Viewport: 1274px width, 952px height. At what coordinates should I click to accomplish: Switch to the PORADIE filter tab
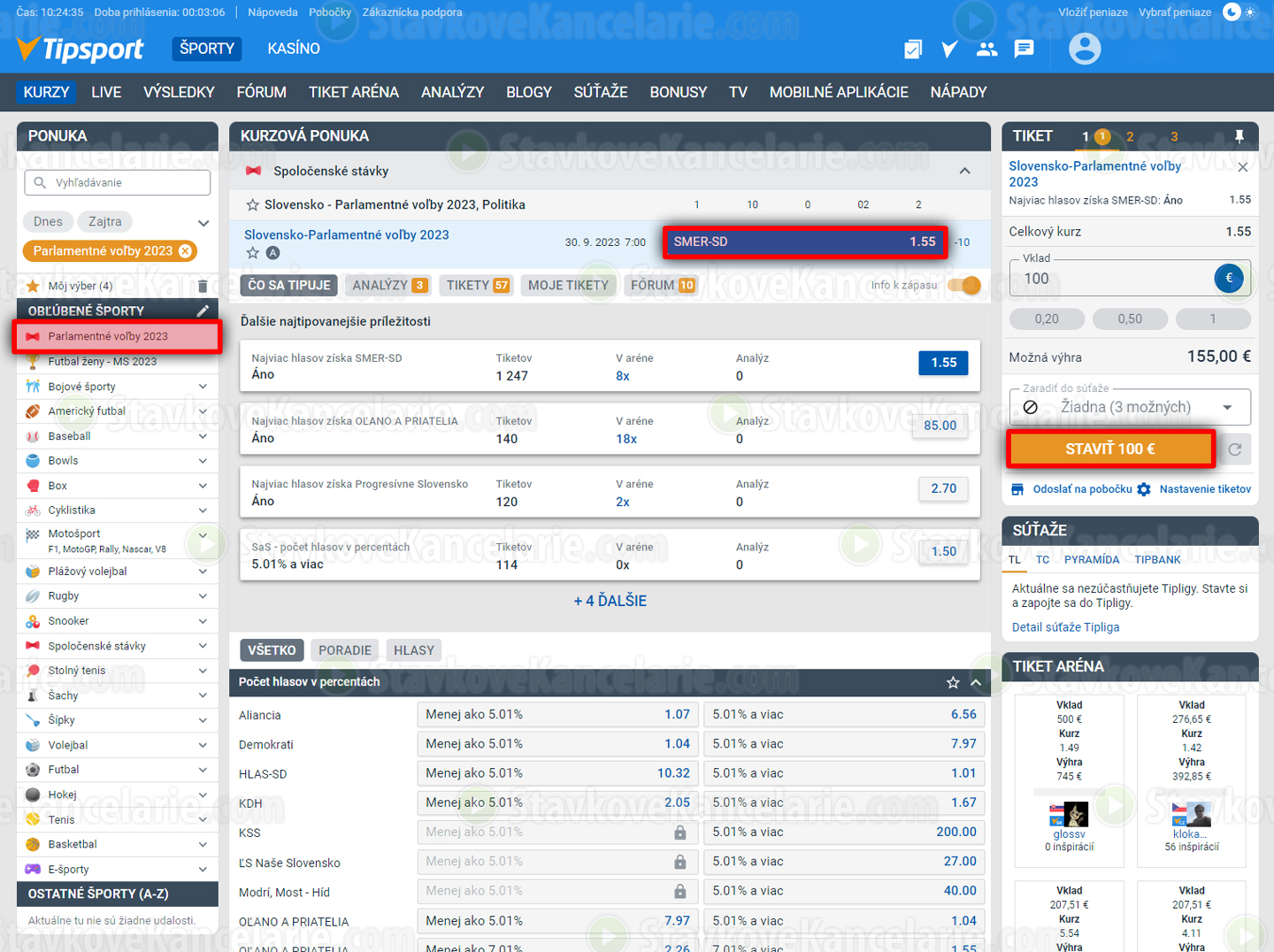click(x=345, y=650)
